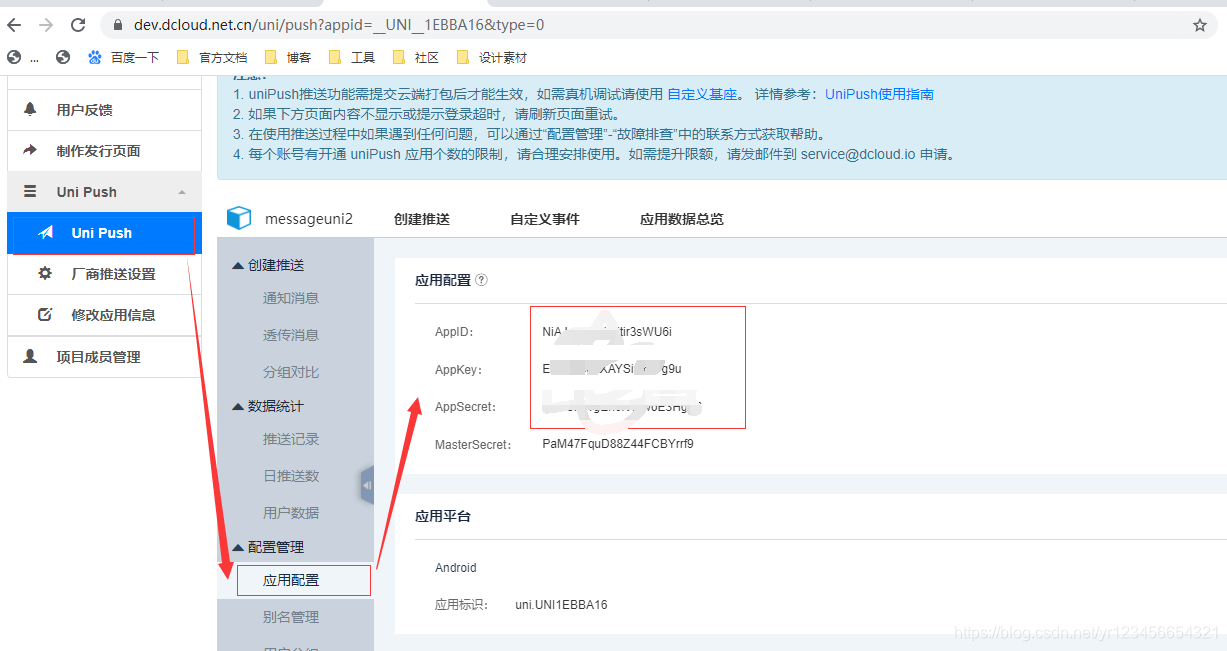Open 修改应用信息 in the sidebar
The image size is (1227, 651).
113,315
